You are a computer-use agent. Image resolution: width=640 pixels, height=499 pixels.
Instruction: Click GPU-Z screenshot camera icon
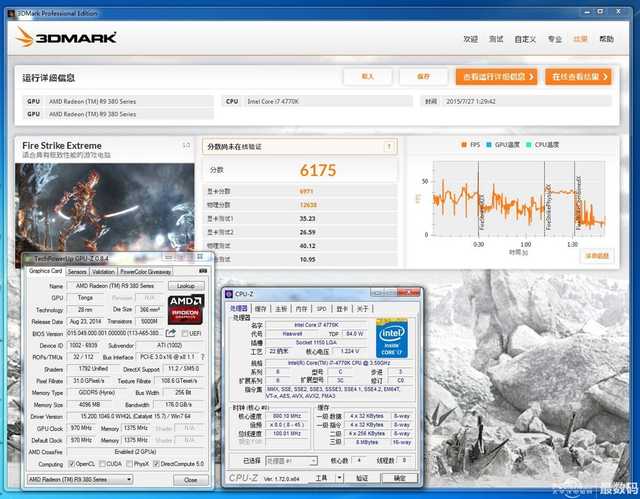[x=202, y=271]
